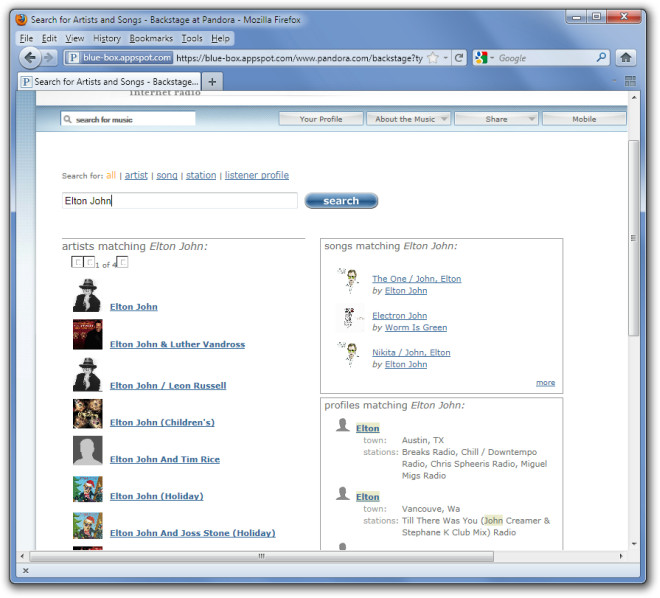Click the Elton John search text field

[180, 201]
